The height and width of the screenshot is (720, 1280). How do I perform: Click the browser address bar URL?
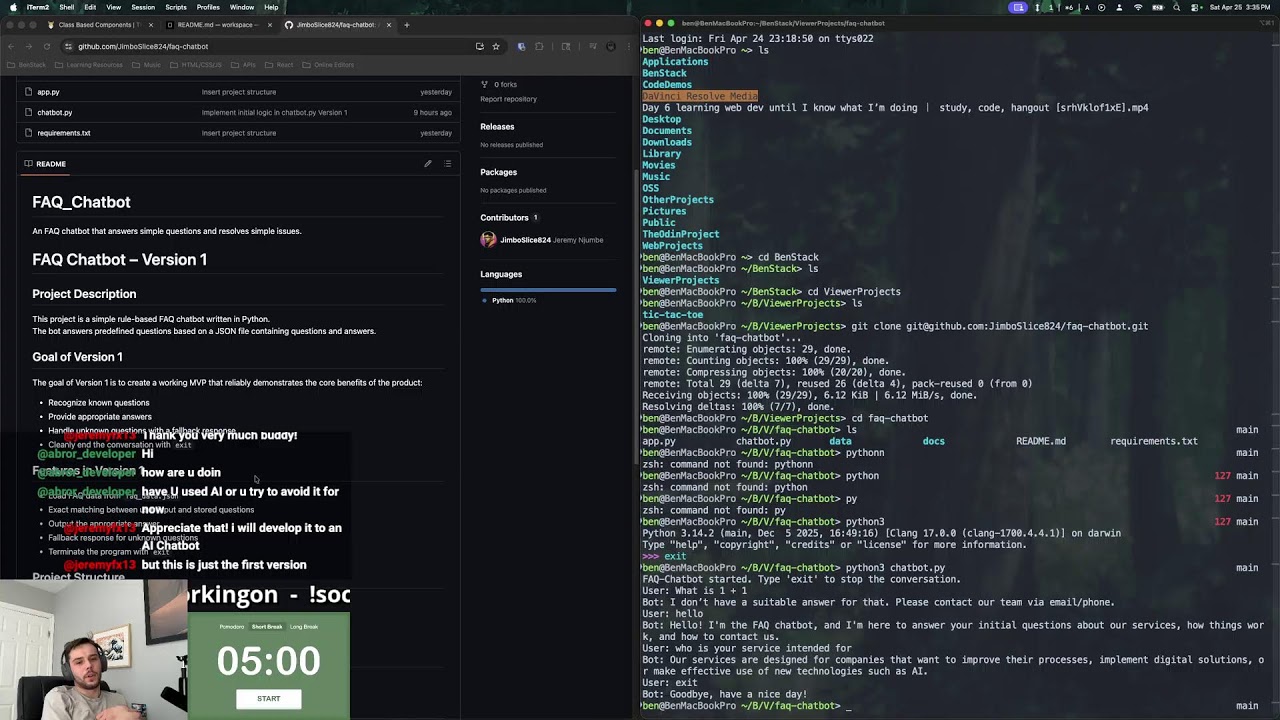click(143, 46)
